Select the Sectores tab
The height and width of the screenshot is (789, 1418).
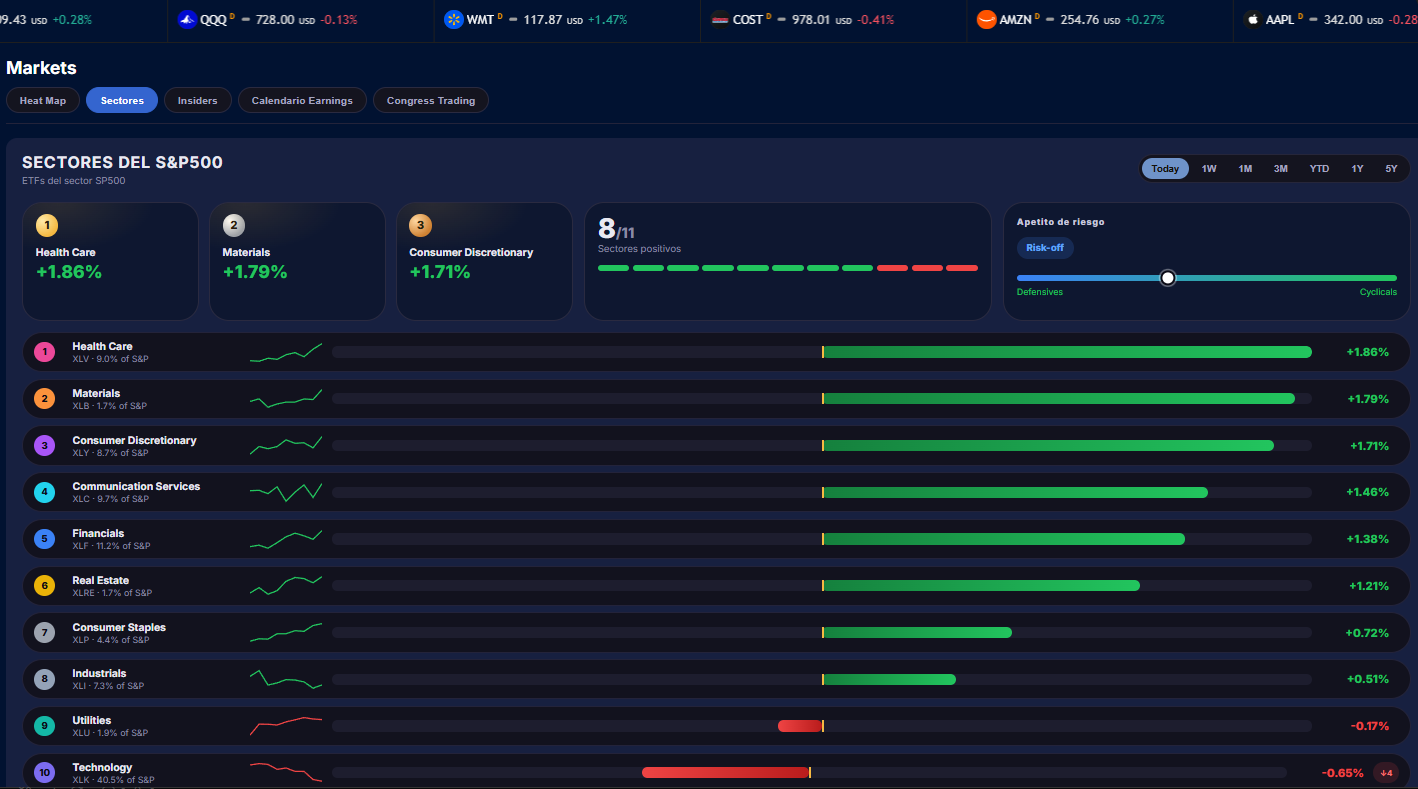pyautogui.click(x=122, y=100)
